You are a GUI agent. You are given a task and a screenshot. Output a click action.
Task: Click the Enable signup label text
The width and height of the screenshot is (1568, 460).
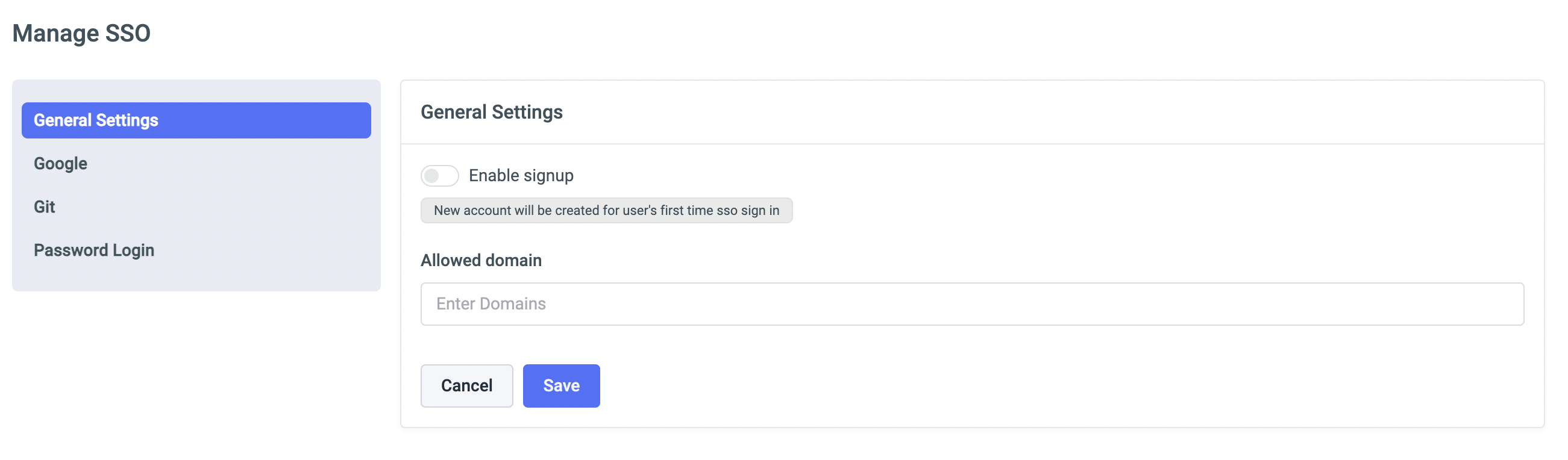pyautogui.click(x=521, y=176)
